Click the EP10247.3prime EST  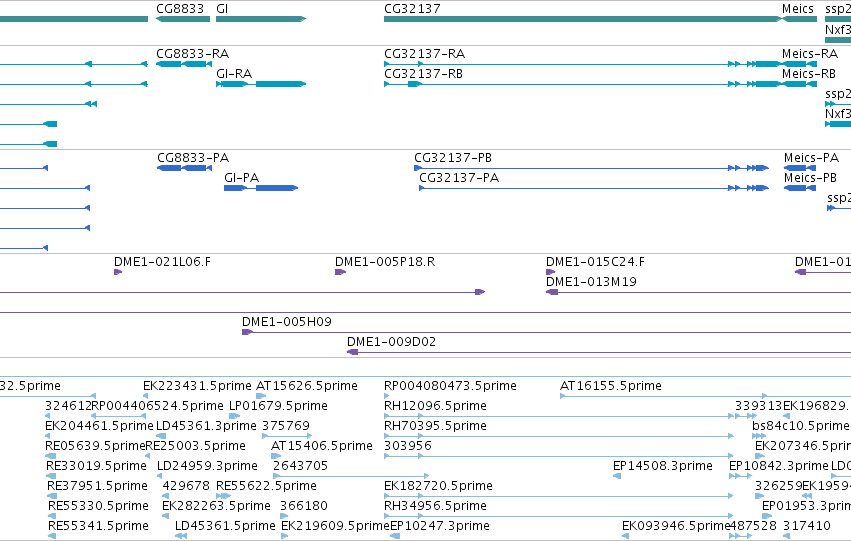coord(440,526)
